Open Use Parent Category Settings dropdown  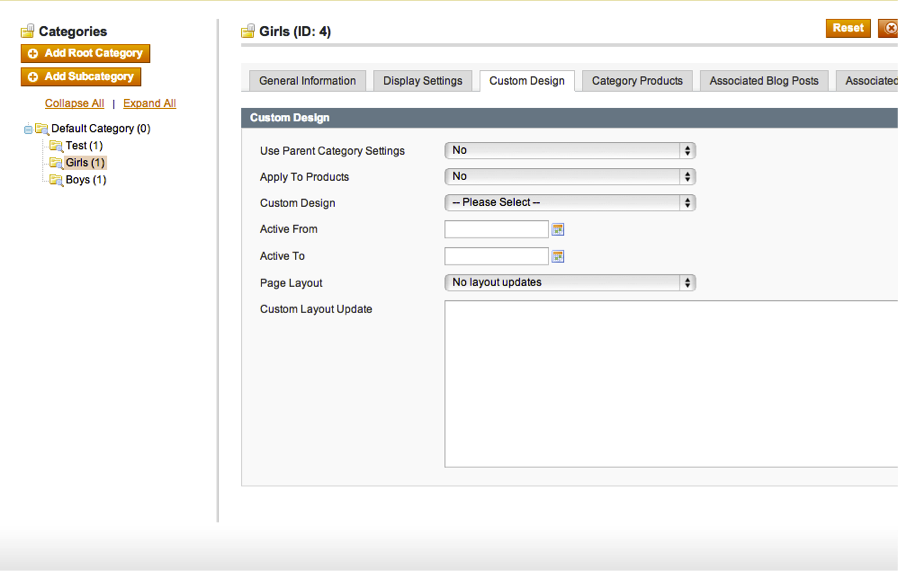(x=570, y=151)
